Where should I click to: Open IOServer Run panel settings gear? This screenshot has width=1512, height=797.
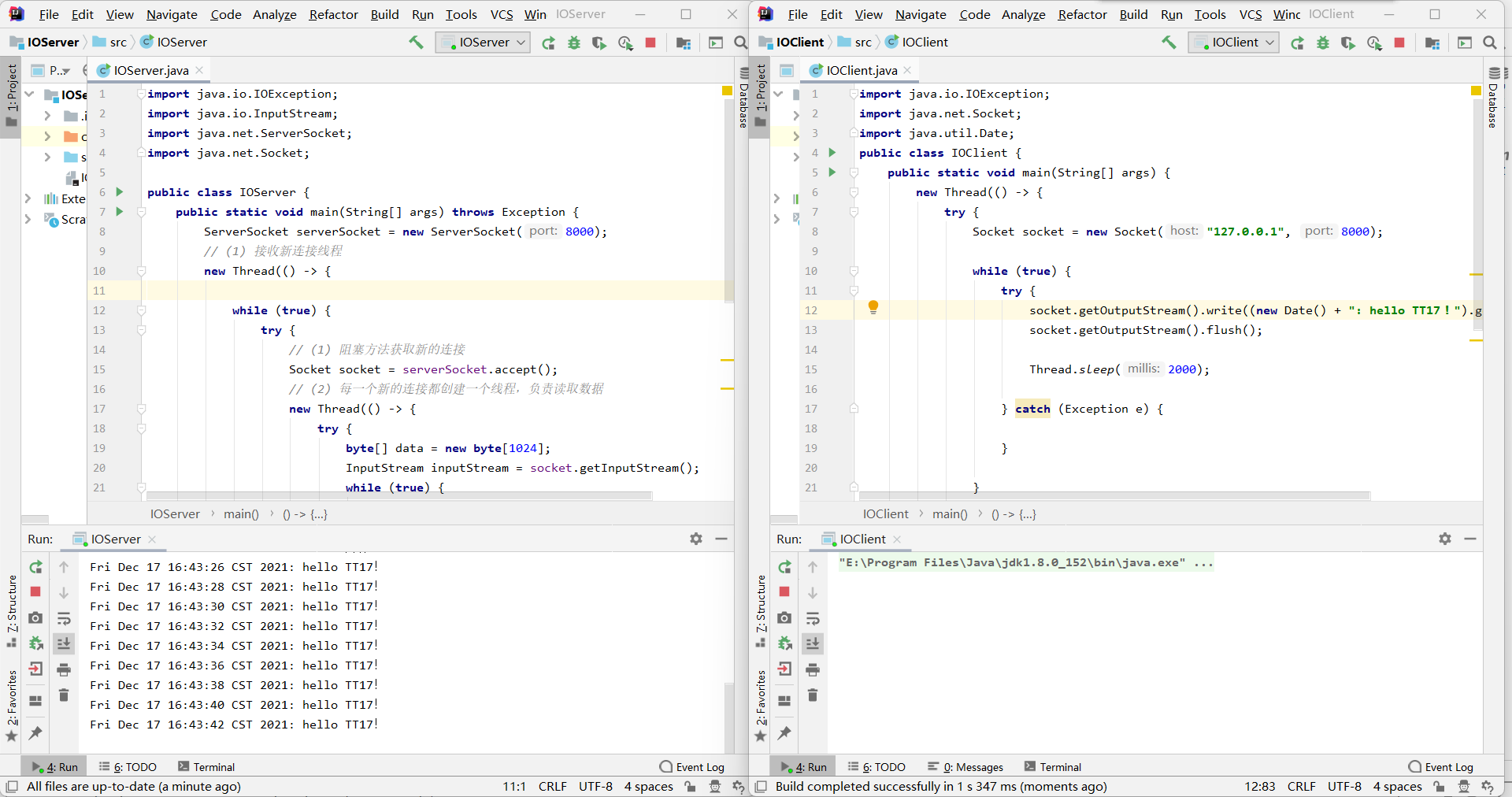(x=696, y=539)
